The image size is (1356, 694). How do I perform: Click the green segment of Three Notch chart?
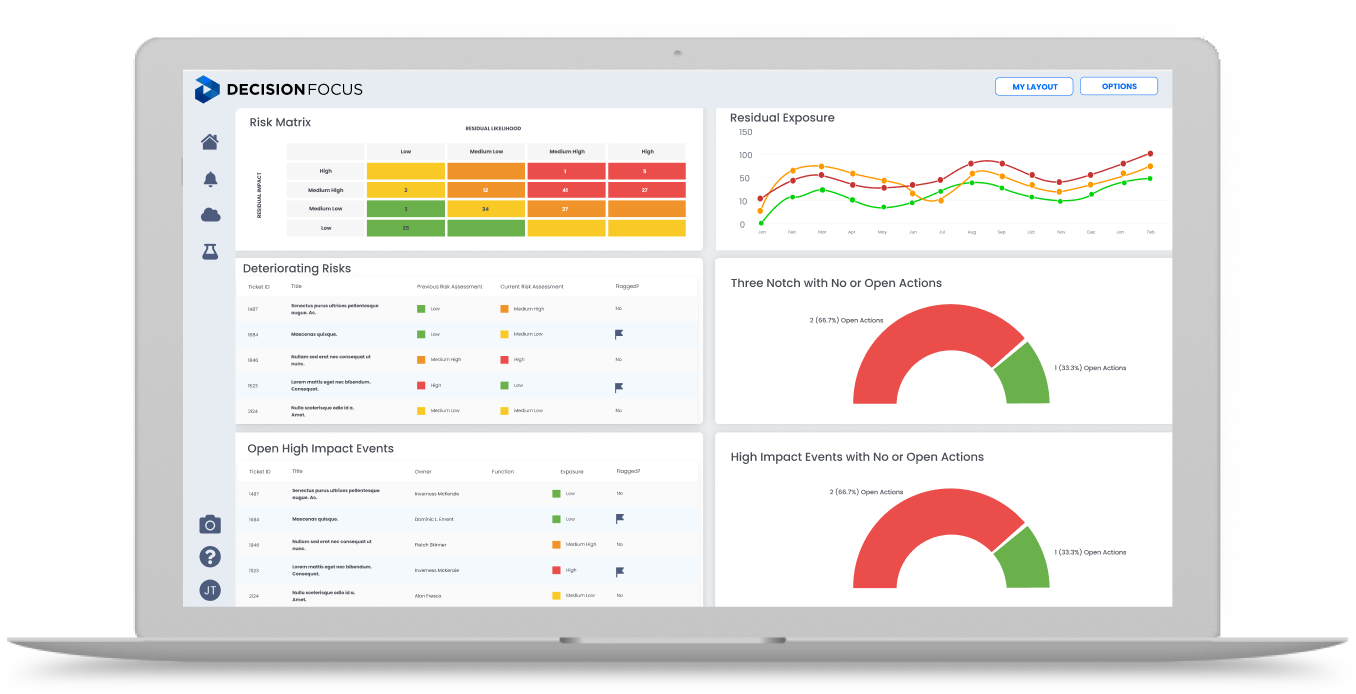click(1021, 372)
